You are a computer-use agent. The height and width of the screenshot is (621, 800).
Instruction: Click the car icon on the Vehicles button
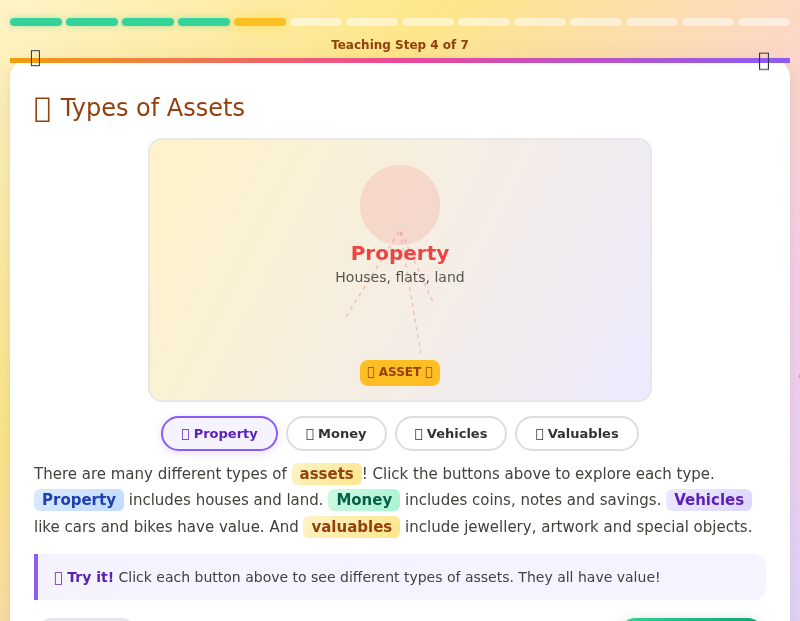click(419, 433)
